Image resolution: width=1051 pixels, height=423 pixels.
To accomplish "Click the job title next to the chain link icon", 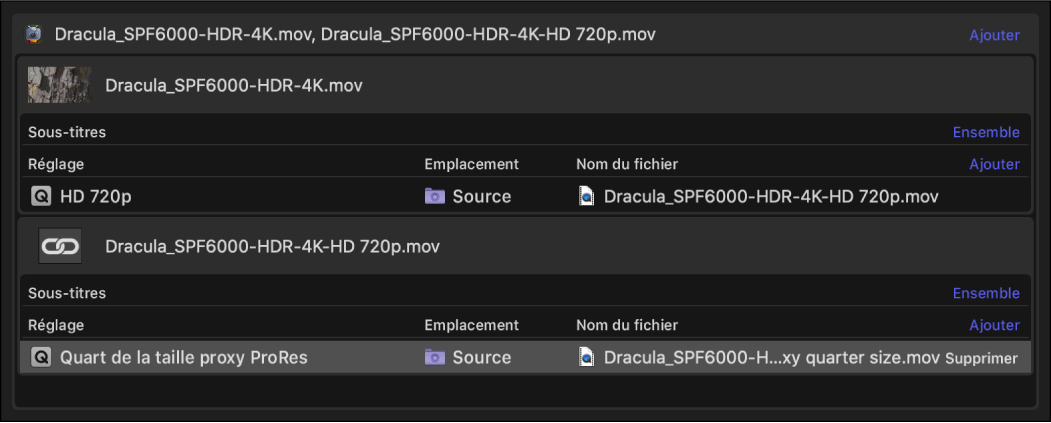I will [x=272, y=246].
